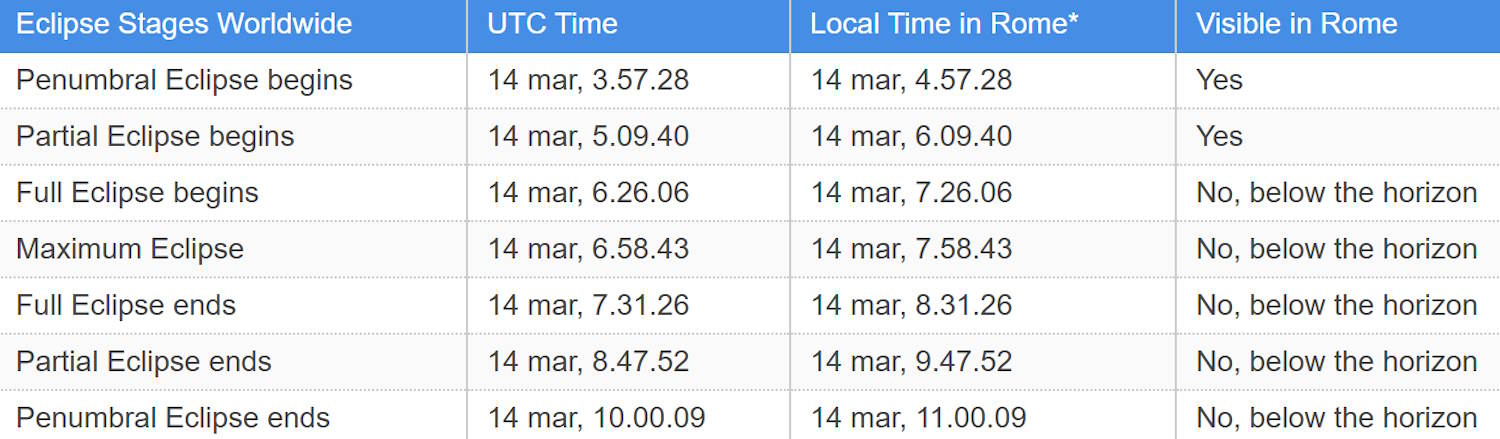This screenshot has height=439, width=1500.
Task: Click the 'Visible in Rome' column header
Action: pos(1296,24)
